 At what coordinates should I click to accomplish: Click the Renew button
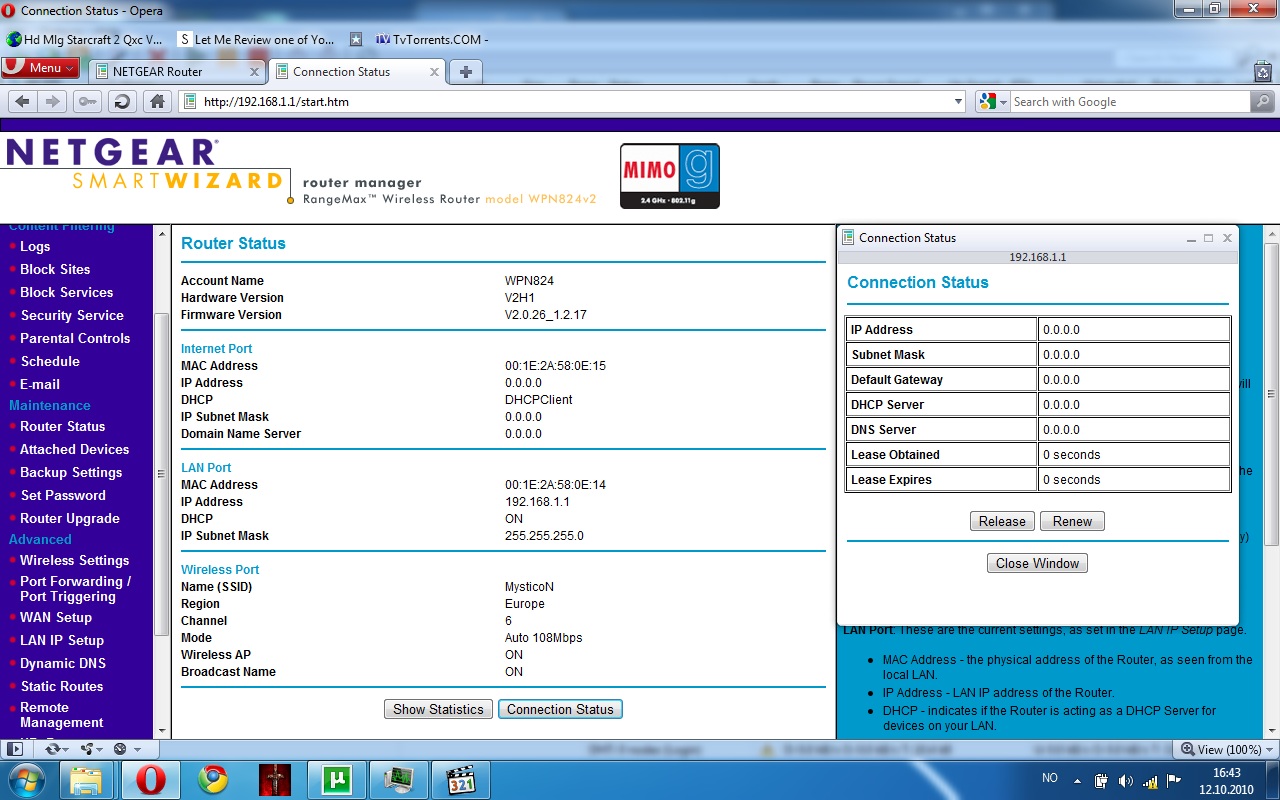pos(1072,521)
